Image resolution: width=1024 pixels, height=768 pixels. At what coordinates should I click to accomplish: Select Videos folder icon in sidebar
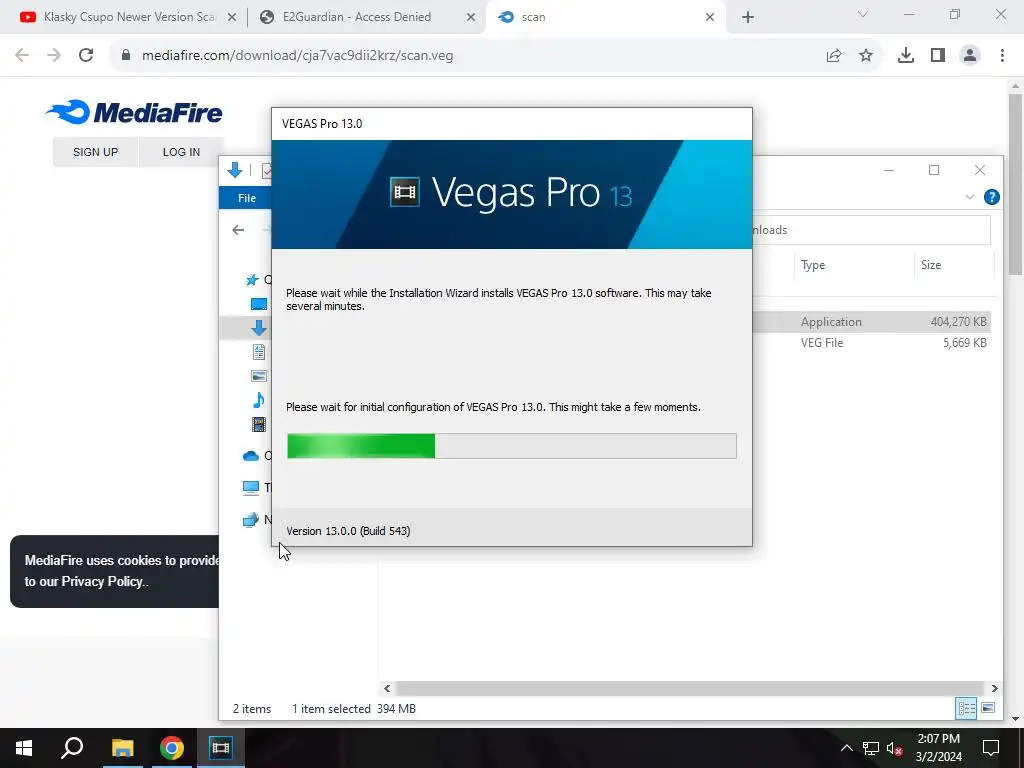259,424
